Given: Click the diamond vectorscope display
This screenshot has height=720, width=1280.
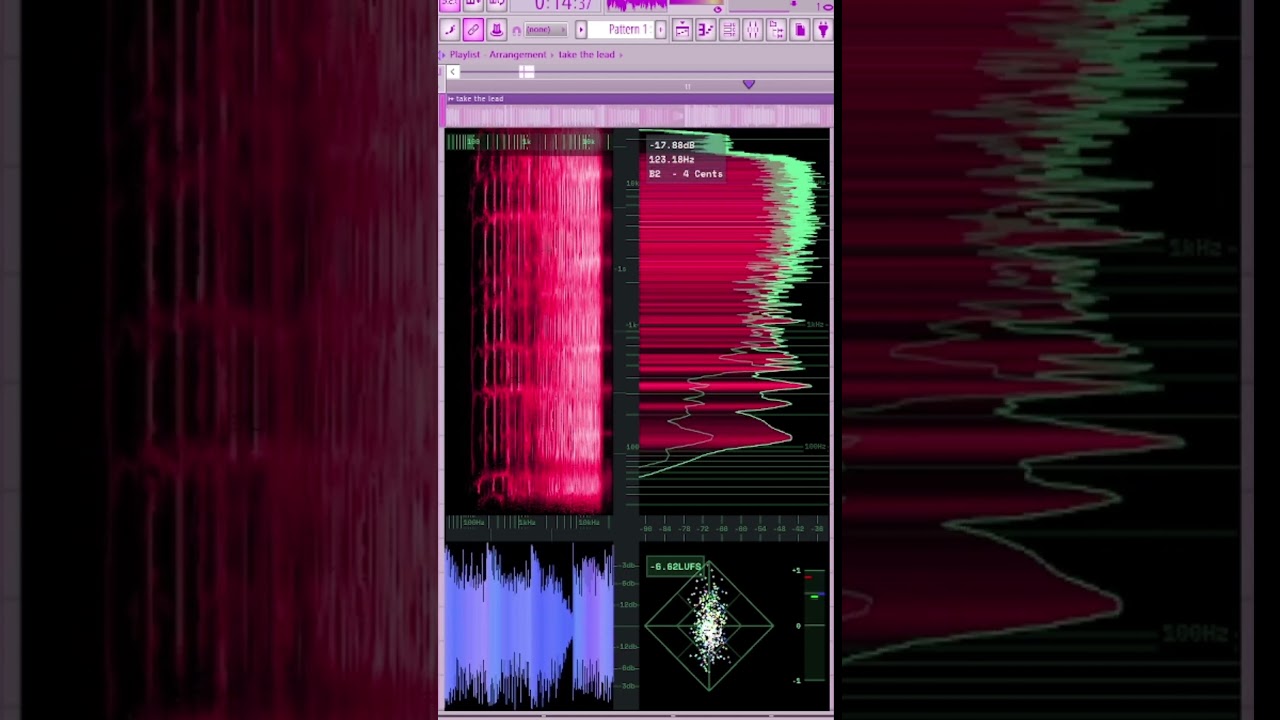Looking at the screenshot, I should 709,626.
